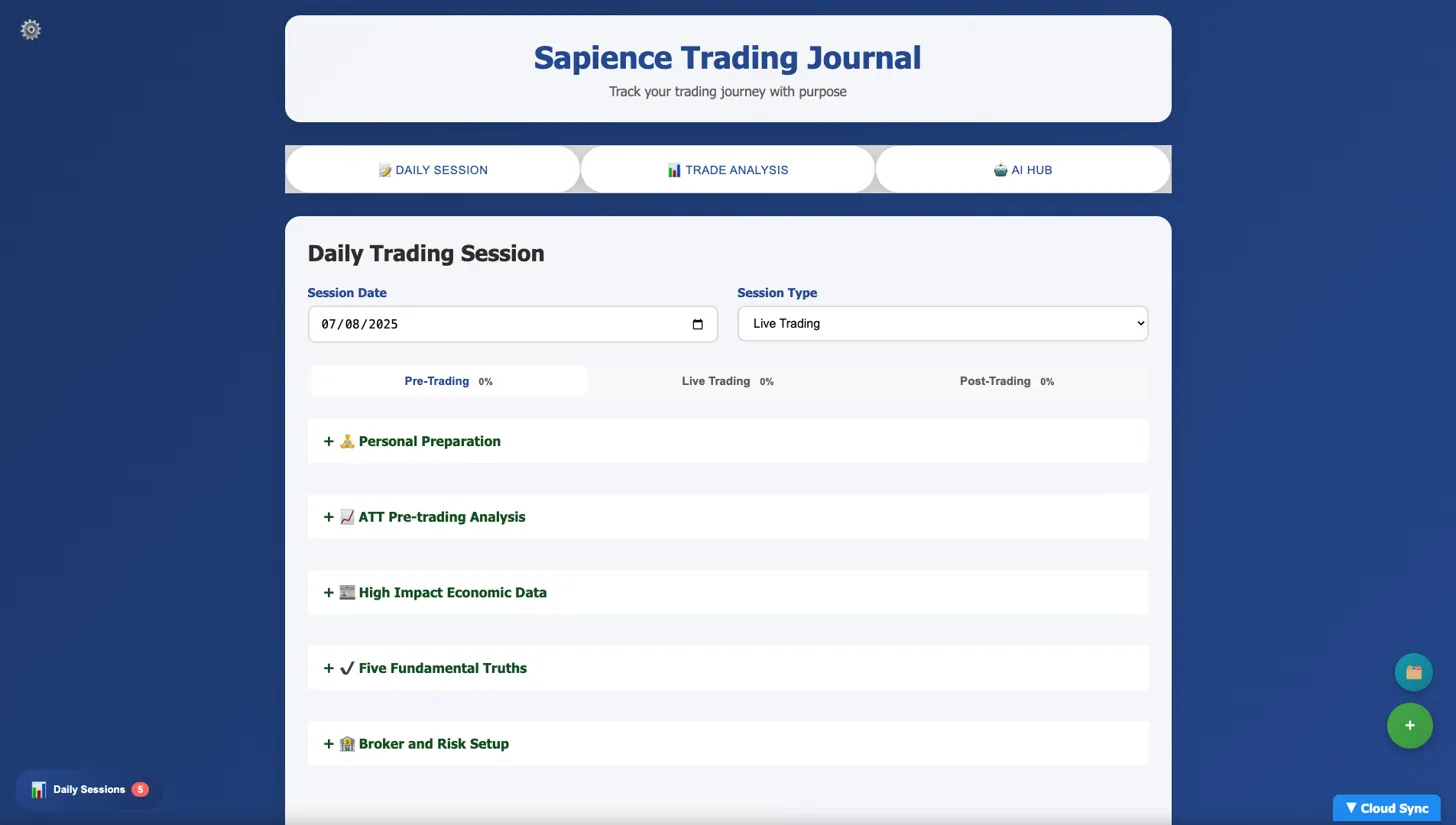Click the chart icon on Daily Sessions badge
This screenshot has width=1456, height=825.
[37, 789]
